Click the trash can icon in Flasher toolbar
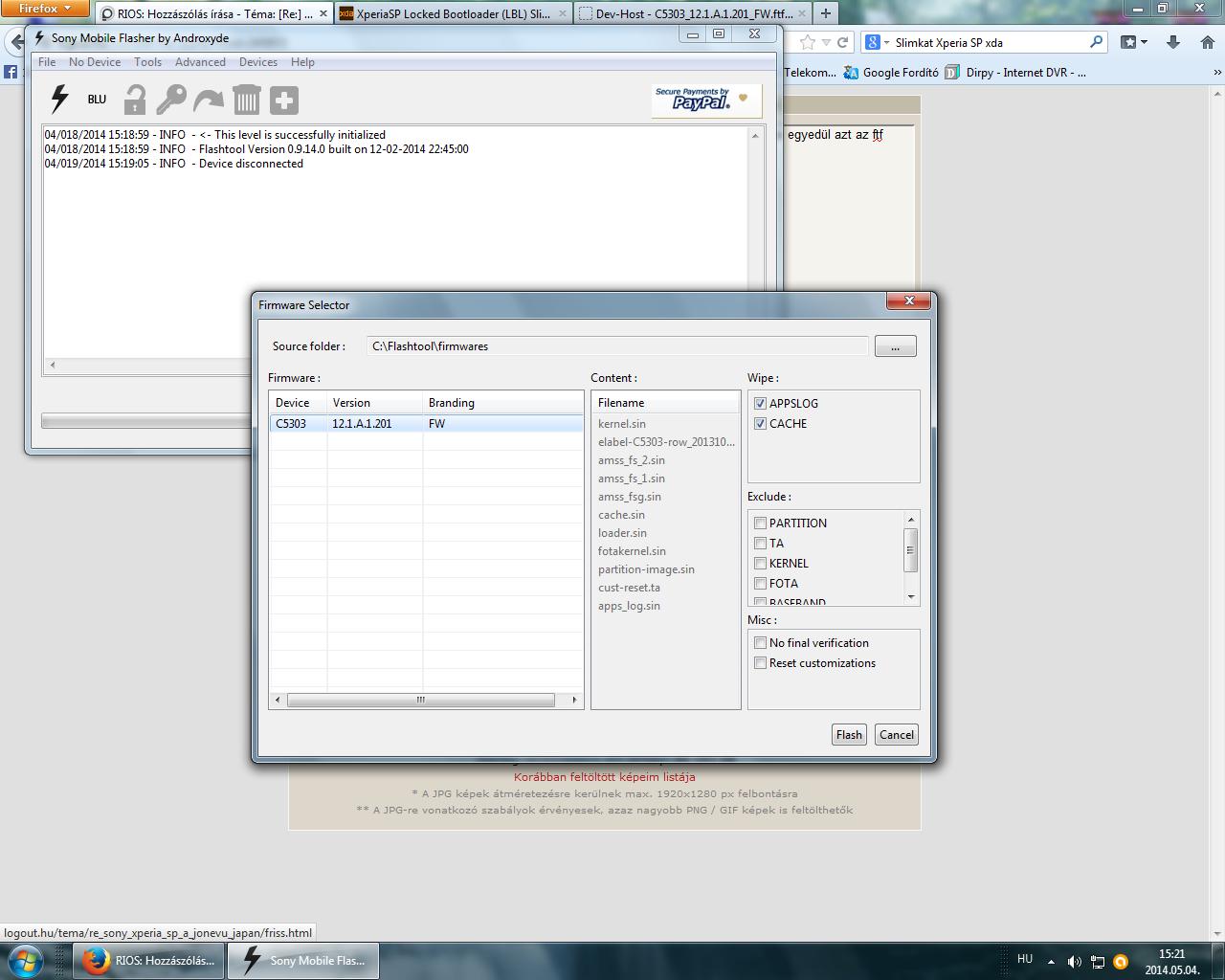This screenshot has height=980, width=1225. point(246,100)
